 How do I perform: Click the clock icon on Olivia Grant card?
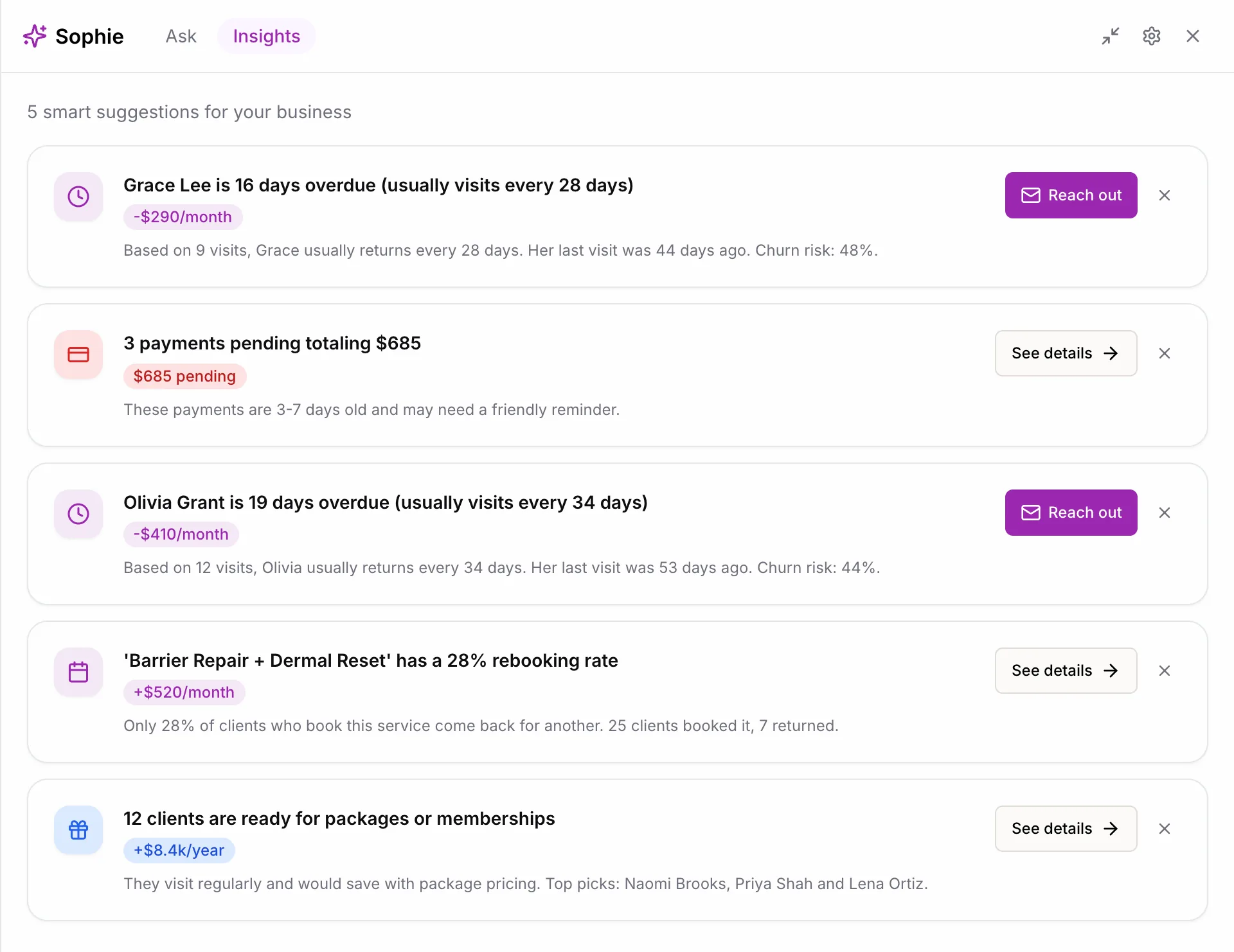pyautogui.click(x=78, y=514)
